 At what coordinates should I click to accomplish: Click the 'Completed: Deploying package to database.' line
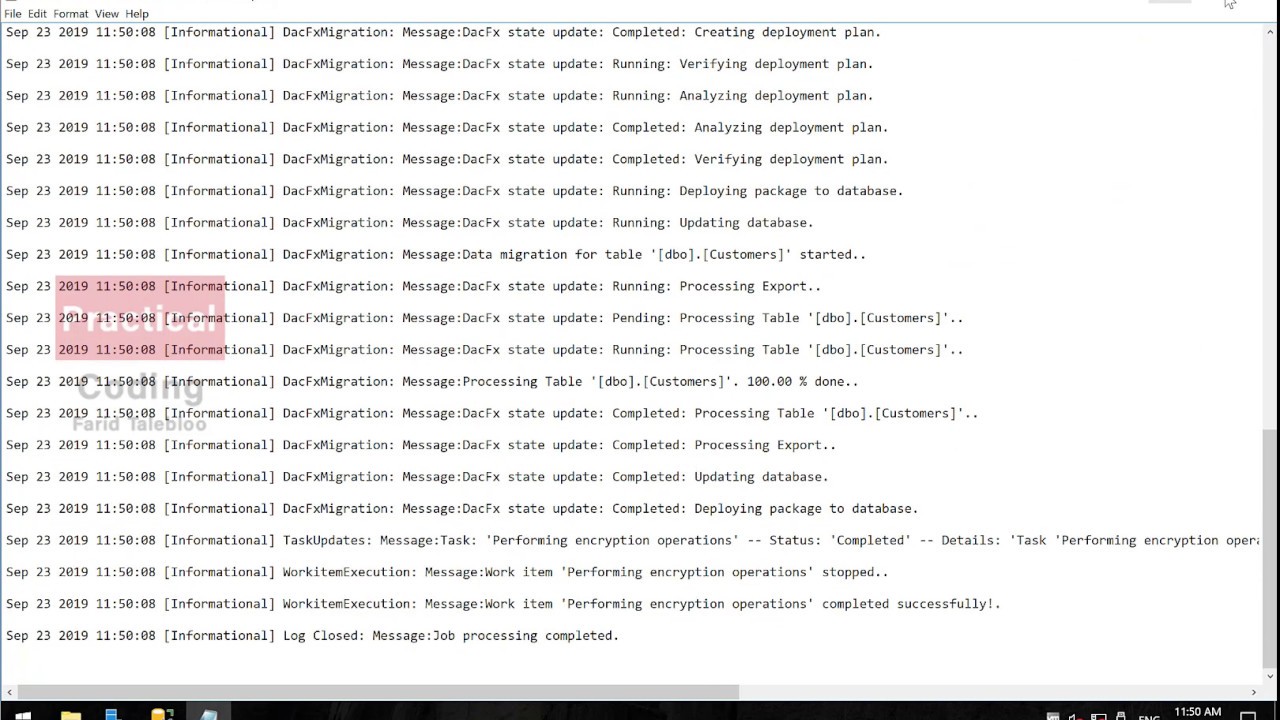click(x=462, y=509)
